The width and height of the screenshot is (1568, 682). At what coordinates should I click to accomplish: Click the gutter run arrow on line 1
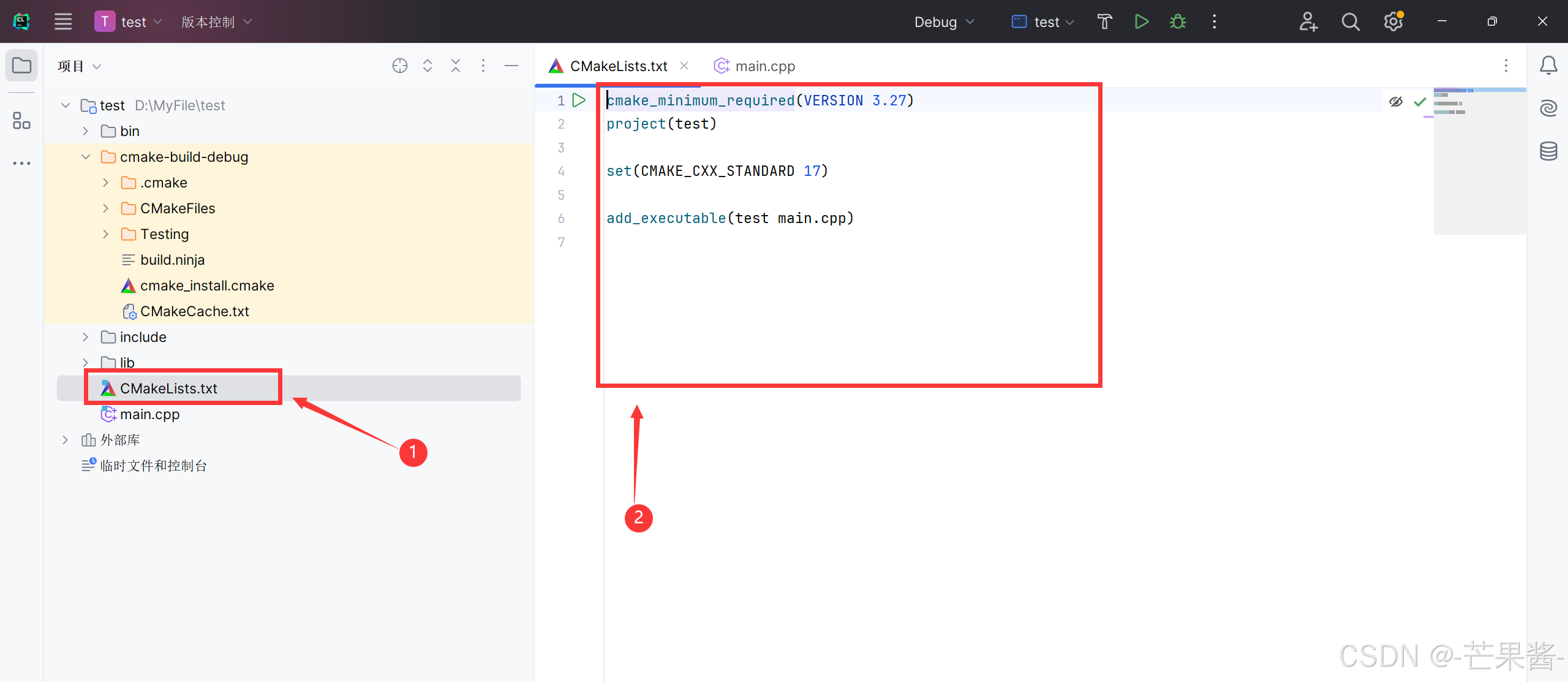579,100
